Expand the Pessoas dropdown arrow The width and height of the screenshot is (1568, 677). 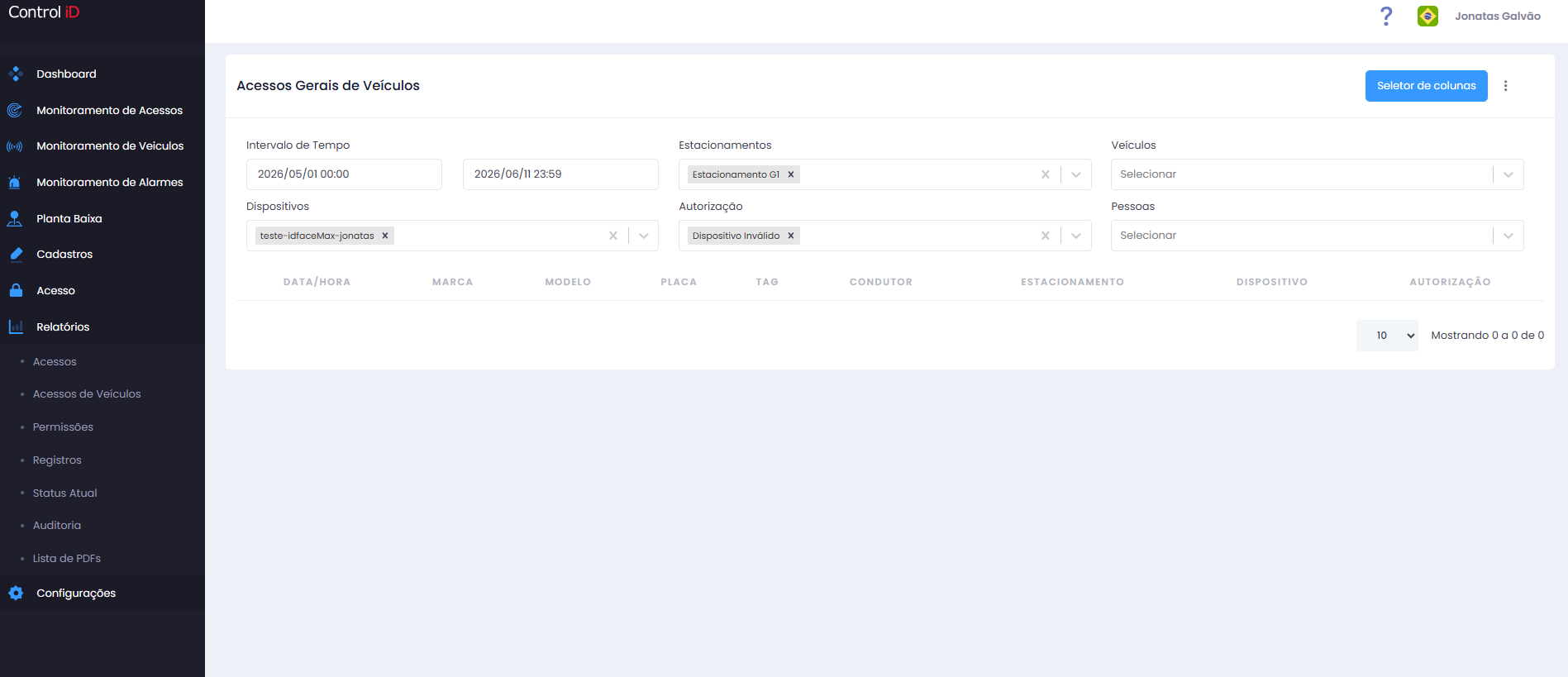point(1508,236)
